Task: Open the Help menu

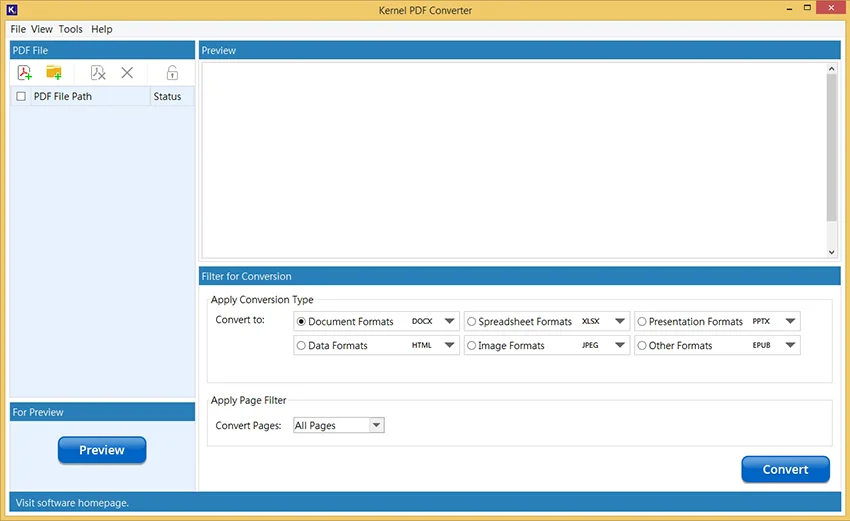Action: point(101,29)
